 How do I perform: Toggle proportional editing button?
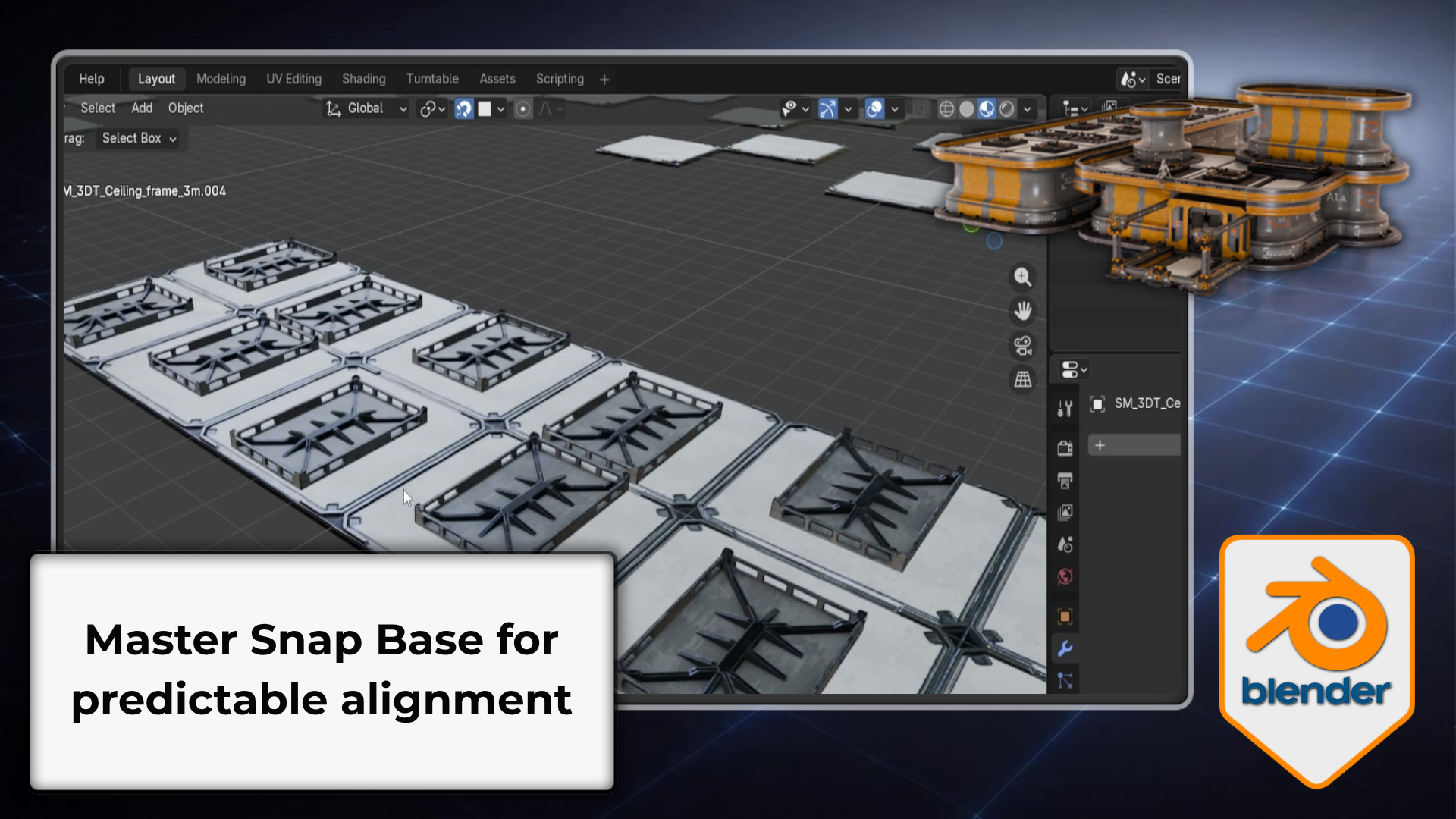522,109
